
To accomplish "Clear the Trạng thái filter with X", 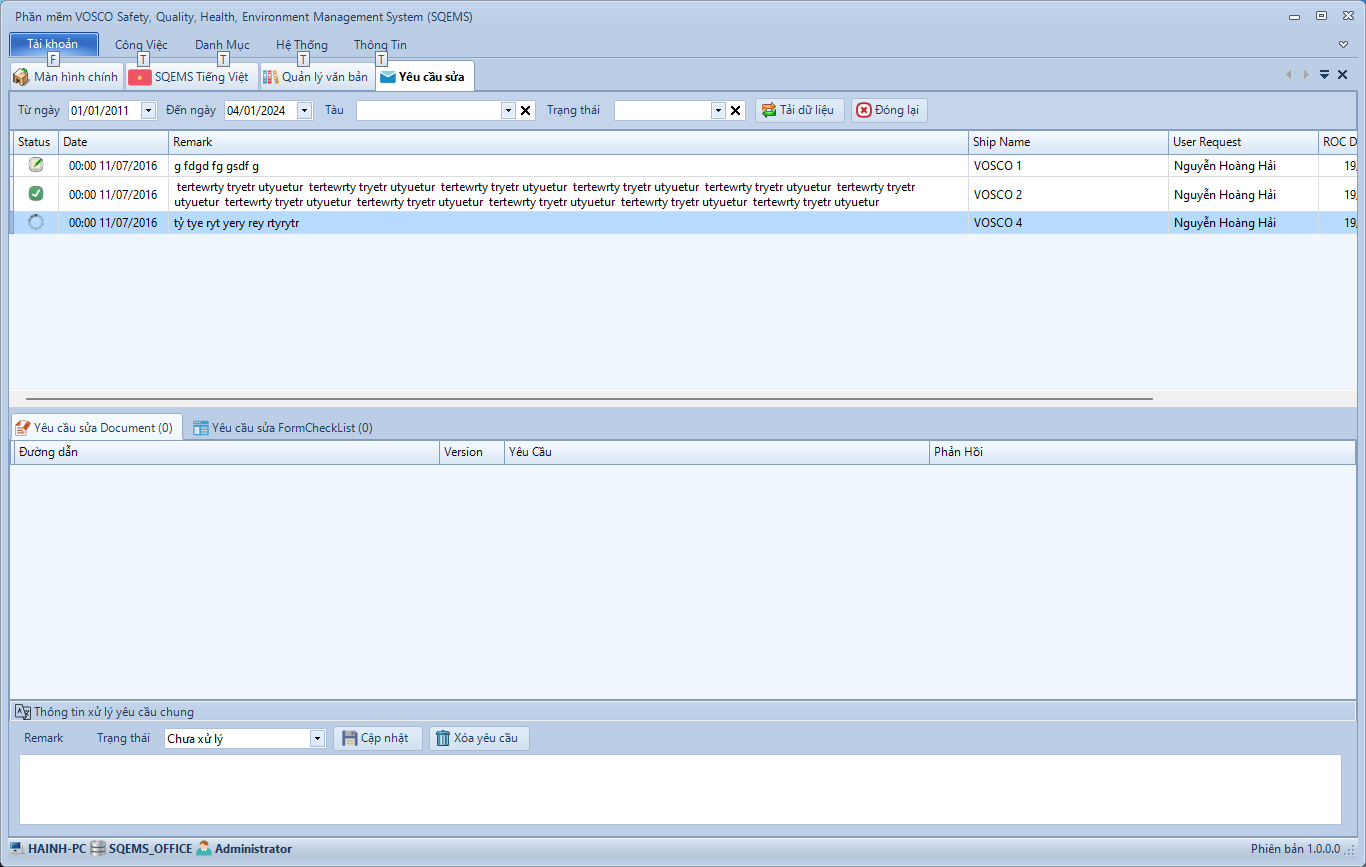I will tap(736, 111).
